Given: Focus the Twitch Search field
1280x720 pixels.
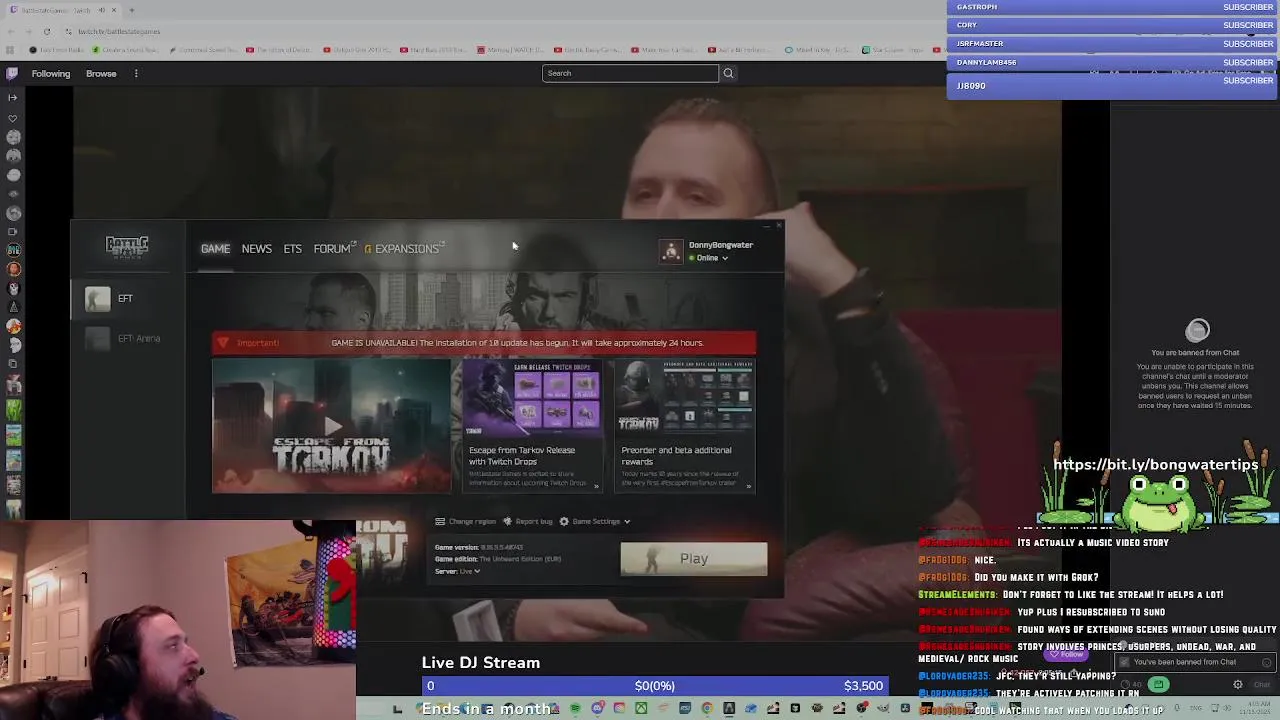Looking at the screenshot, I should pos(630,73).
